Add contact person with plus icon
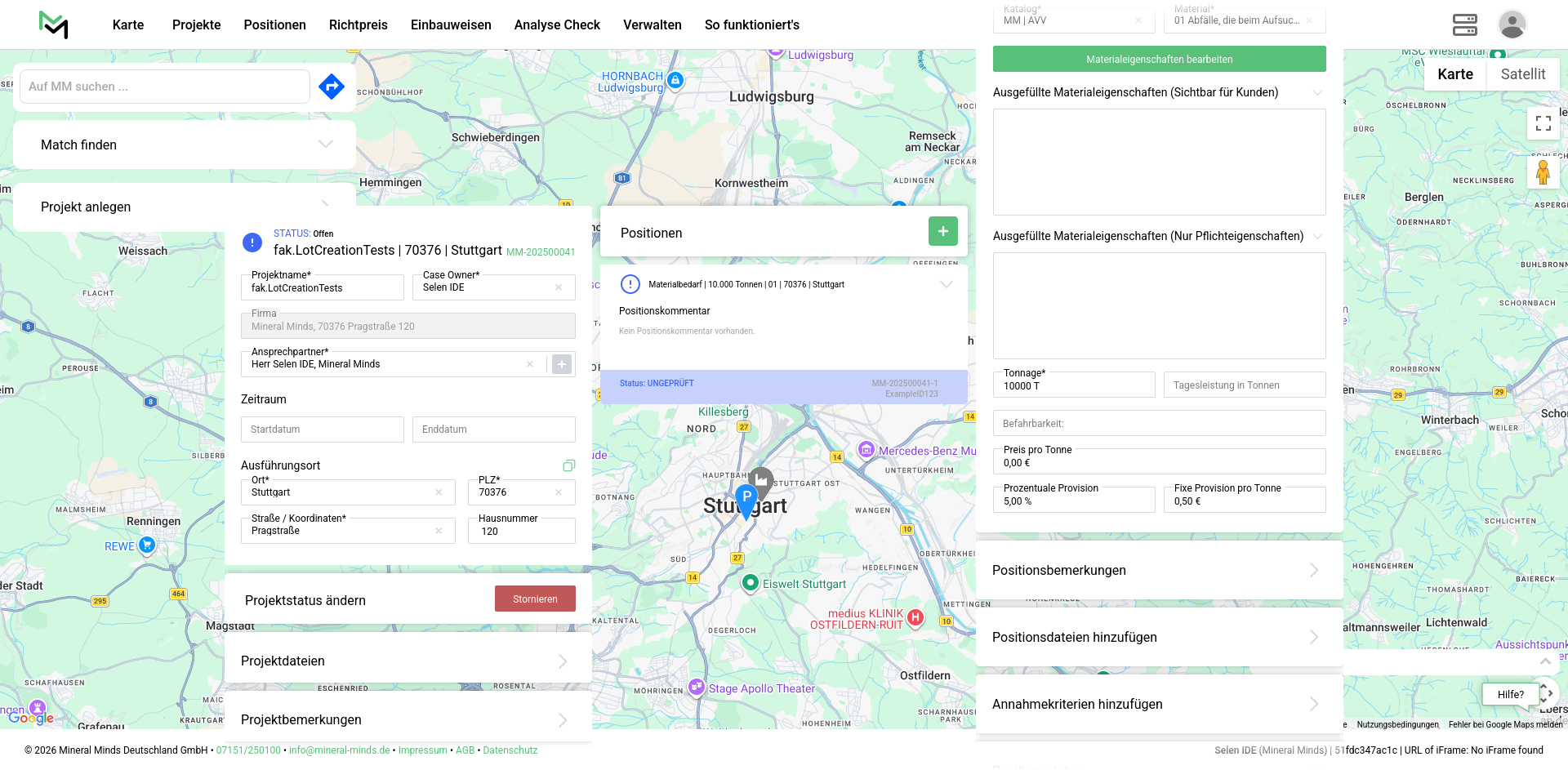 [562, 364]
